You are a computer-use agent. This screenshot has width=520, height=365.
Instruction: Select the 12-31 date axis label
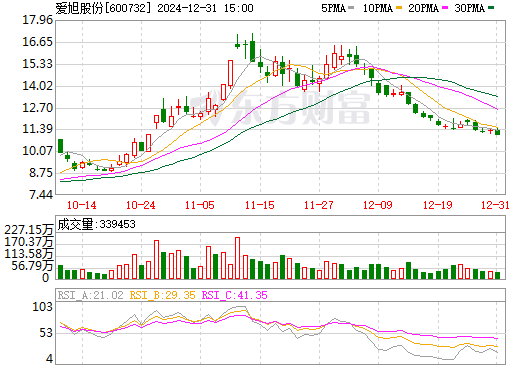[496, 205]
